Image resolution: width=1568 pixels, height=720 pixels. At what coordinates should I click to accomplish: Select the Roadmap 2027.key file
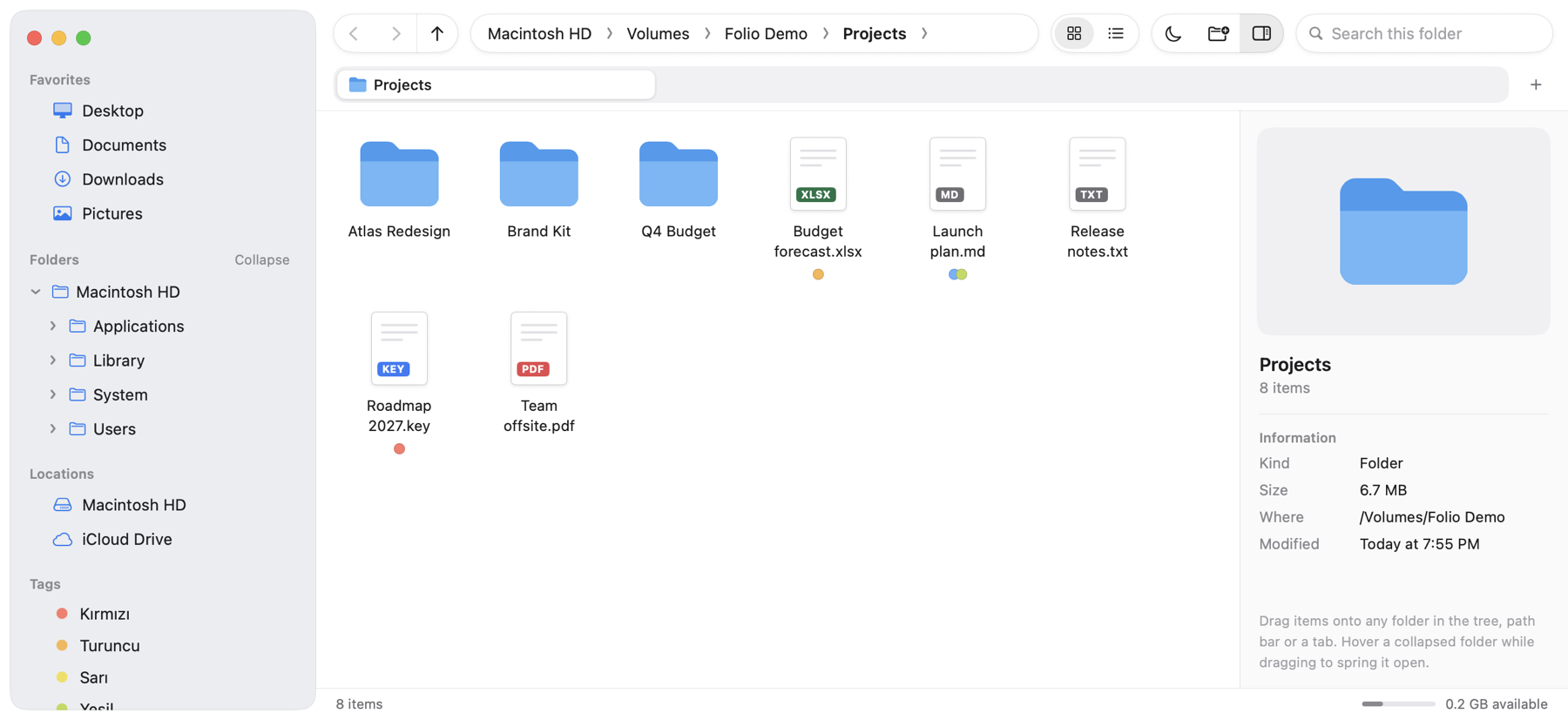coord(399,383)
